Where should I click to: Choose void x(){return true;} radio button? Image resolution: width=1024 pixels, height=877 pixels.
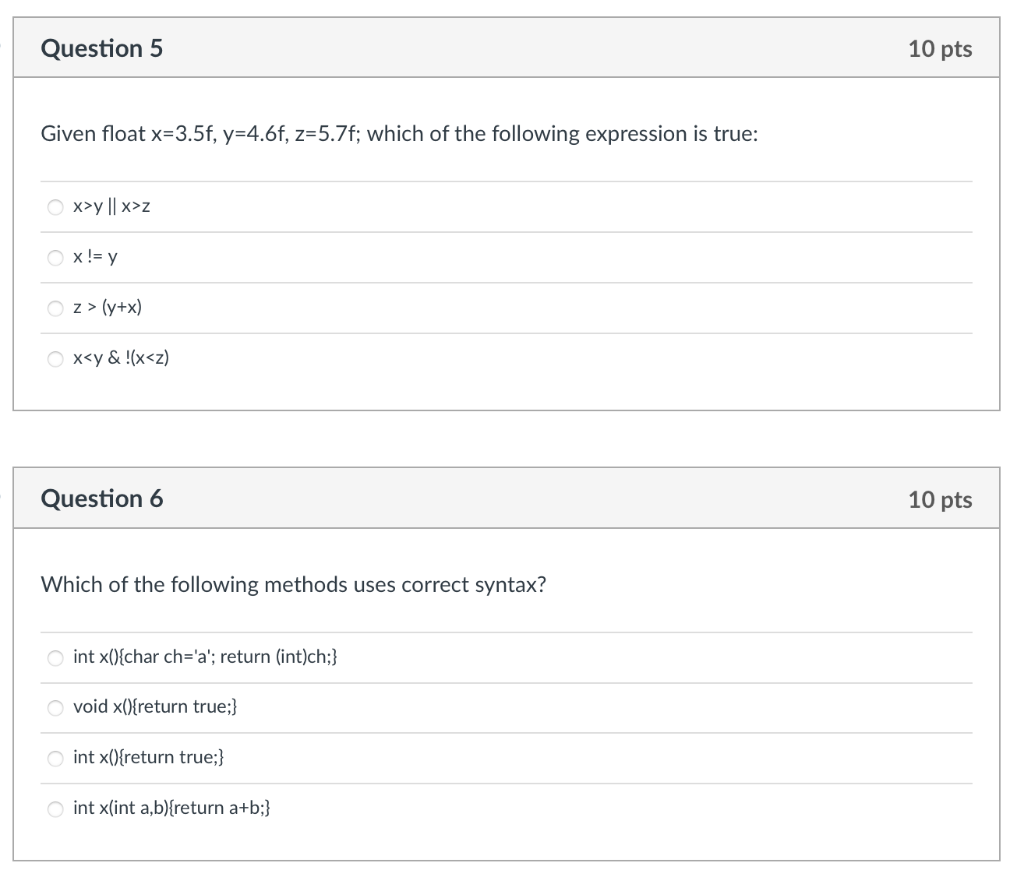[56, 707]
